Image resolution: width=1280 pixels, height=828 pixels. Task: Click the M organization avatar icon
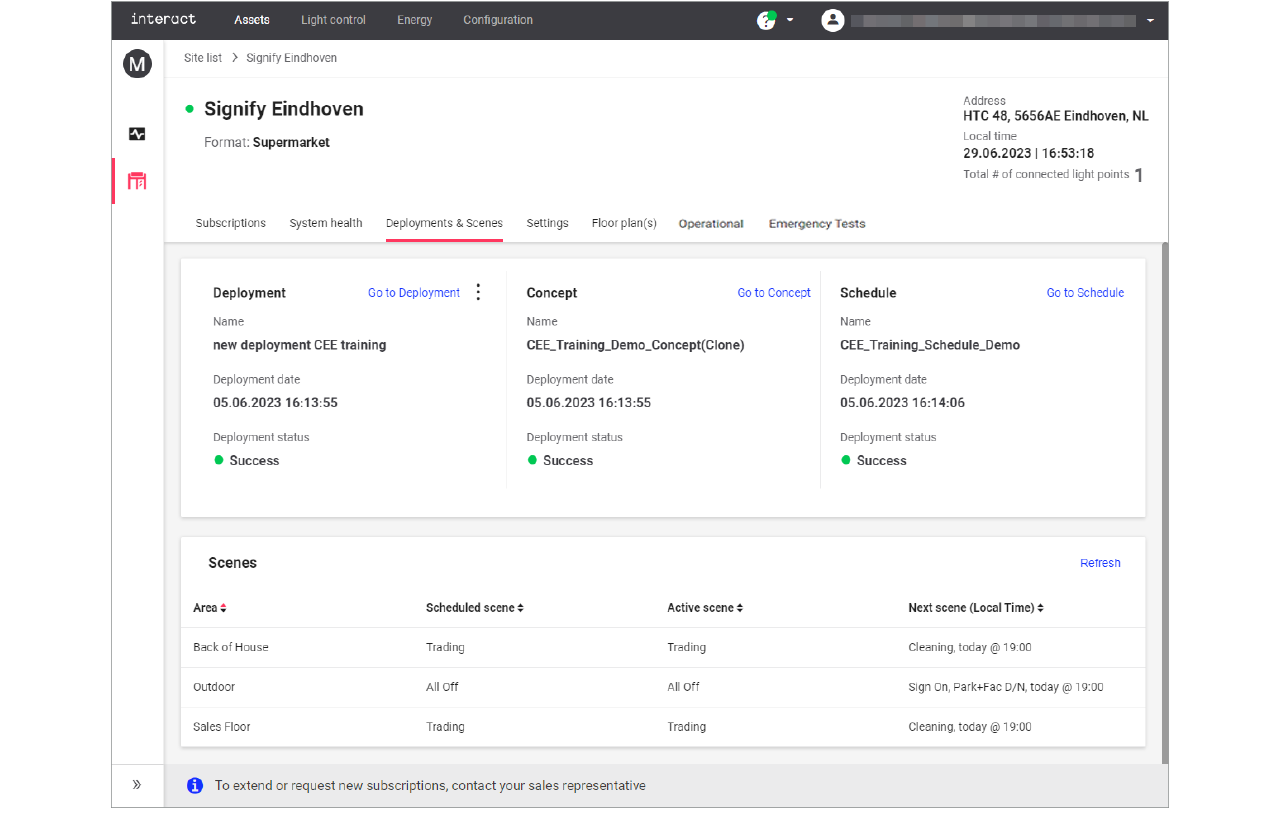[x=137, y=65]
